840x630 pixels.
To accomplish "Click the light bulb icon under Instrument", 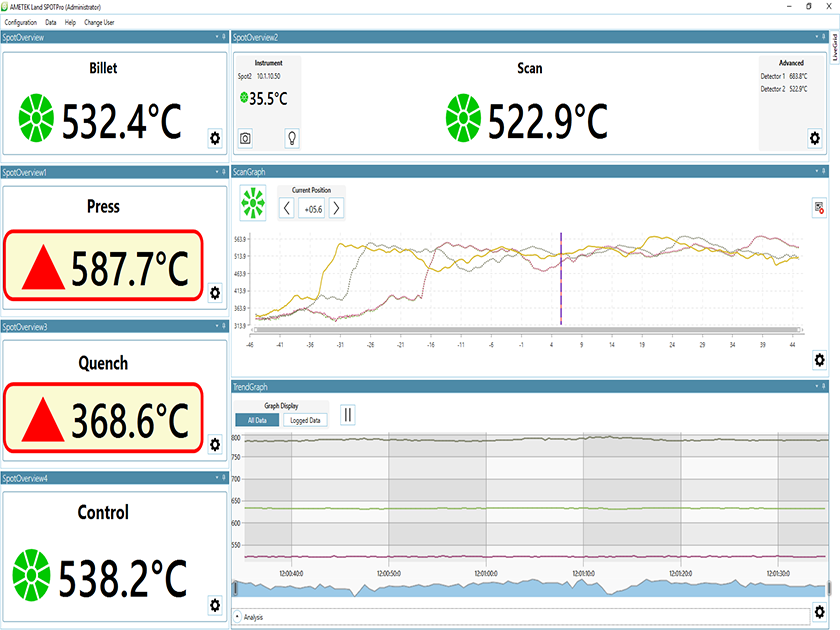I will point(292,138).
